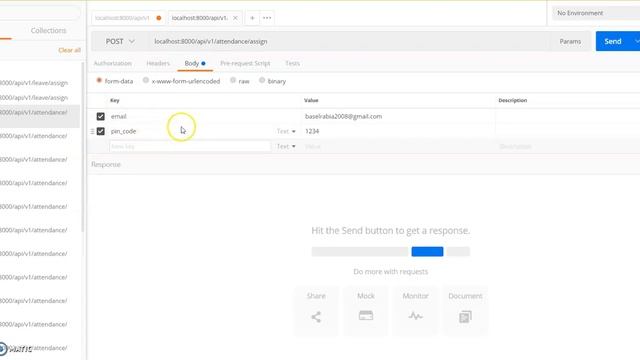Uncheck the pin_code key checkbox
Screen dimensions: 640x360
pyautogui.click(x=100, y=131)
